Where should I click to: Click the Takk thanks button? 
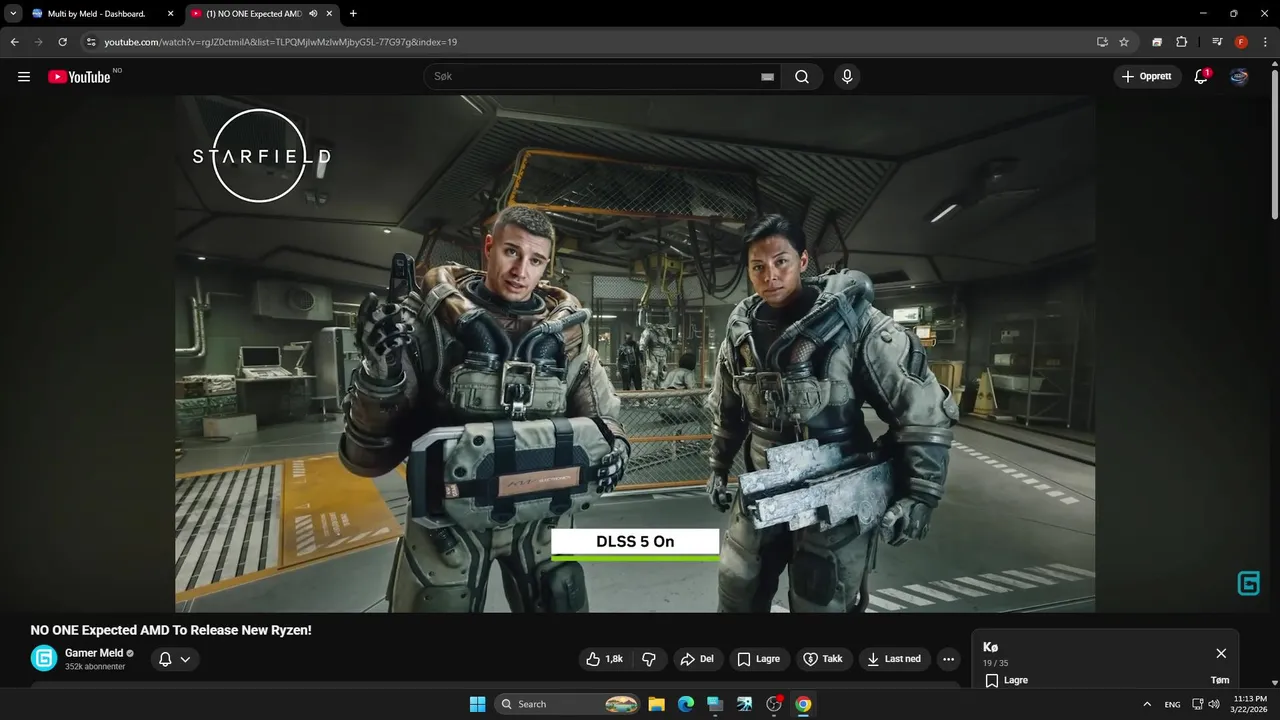[x=823, y=659]
